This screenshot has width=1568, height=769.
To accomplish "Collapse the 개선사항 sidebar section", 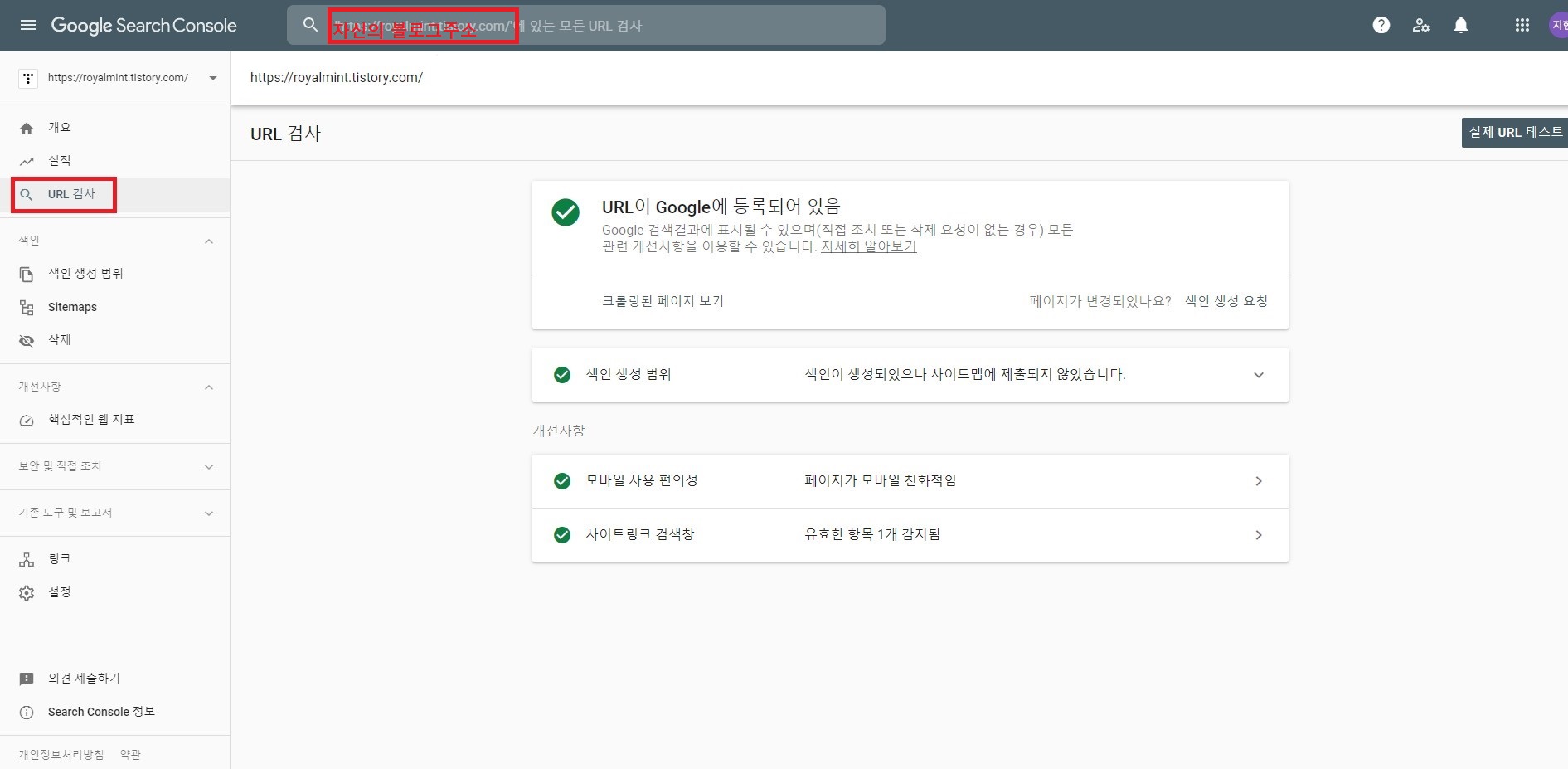I will [x=209, y=387].
